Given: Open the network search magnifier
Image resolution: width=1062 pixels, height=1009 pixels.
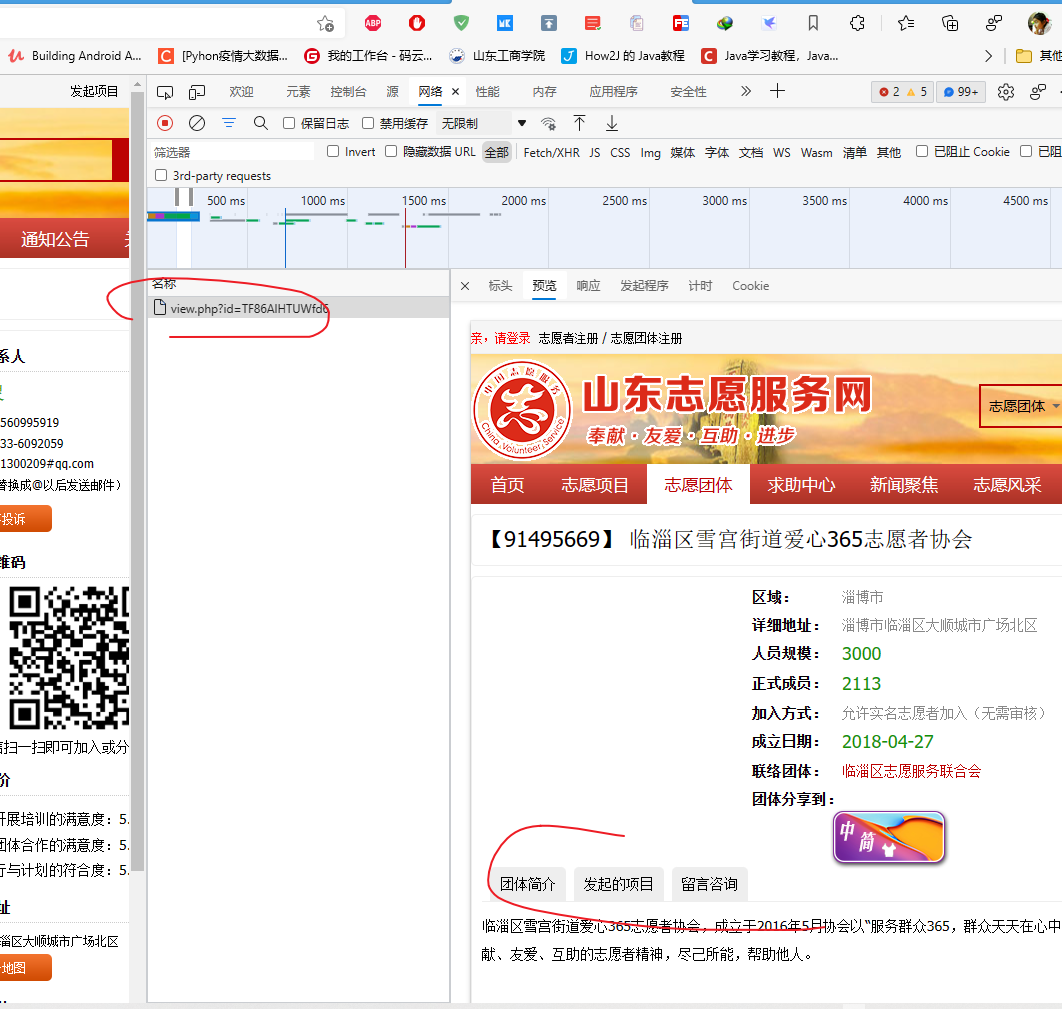Looking at the screenshot, I should pos(261,123).
